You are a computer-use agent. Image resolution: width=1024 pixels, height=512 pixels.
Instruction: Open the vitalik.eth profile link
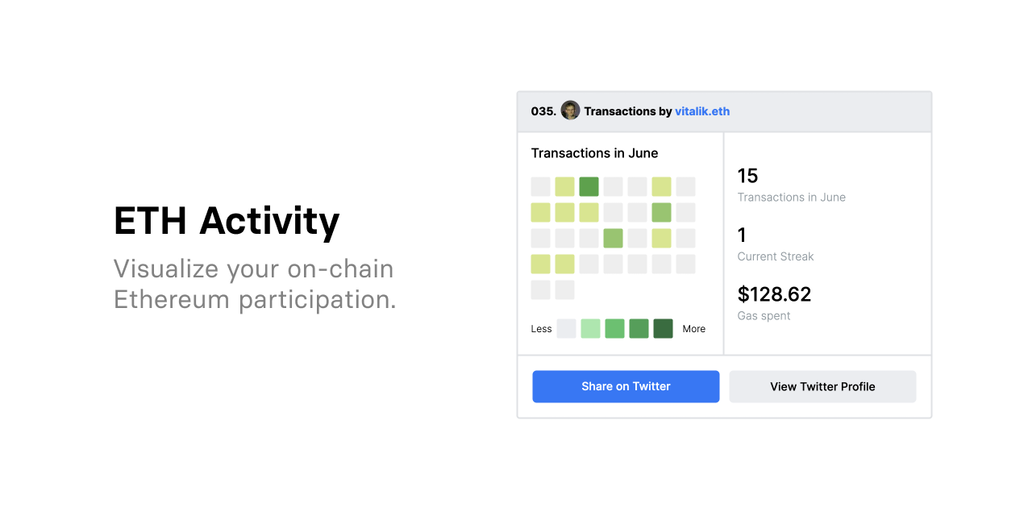(x=702, y=111)
